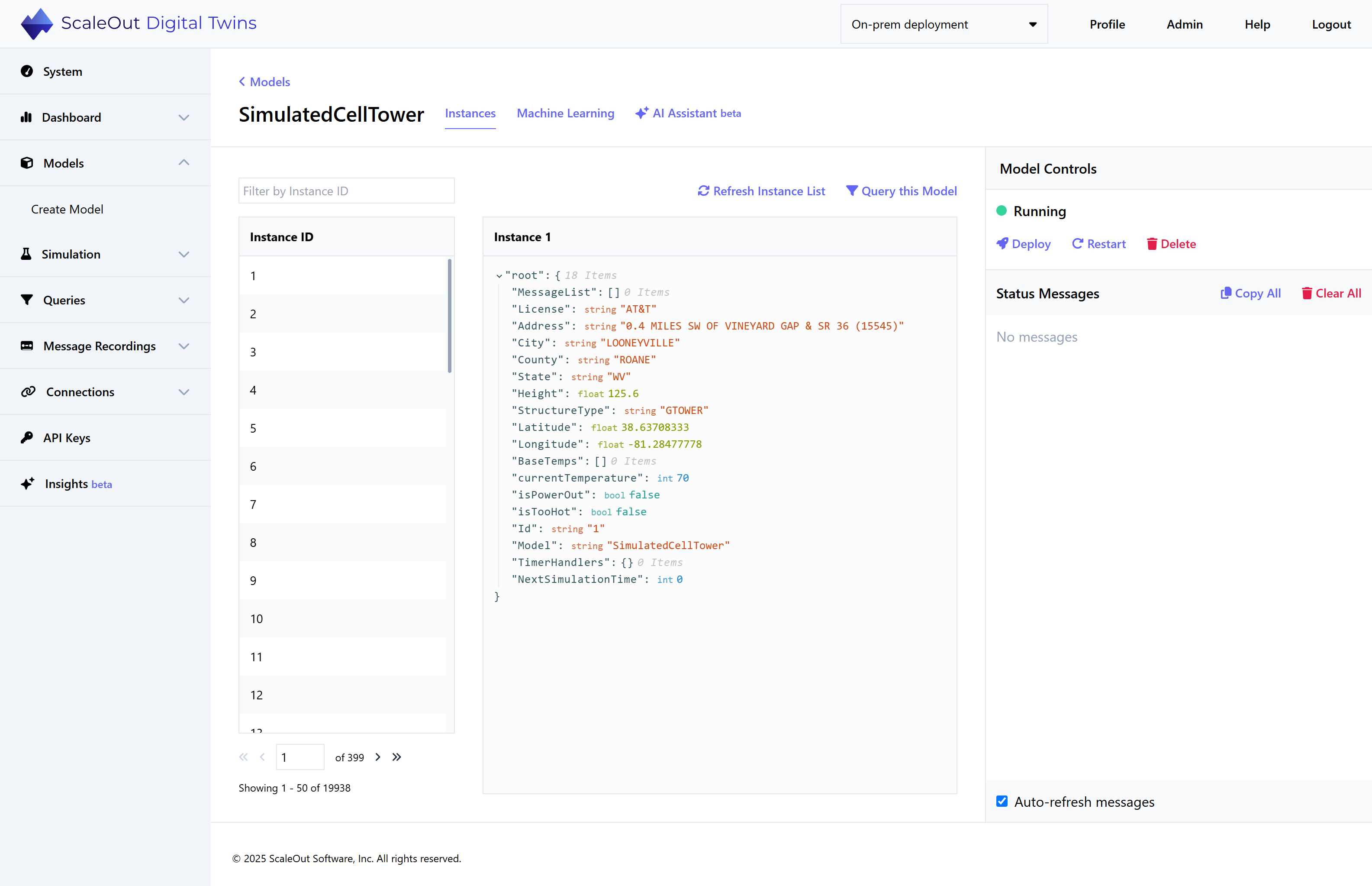Click the Queries funnel icon
Image resolution: width=1372 pixels, height=886 pixels.
tap(27, 300)
